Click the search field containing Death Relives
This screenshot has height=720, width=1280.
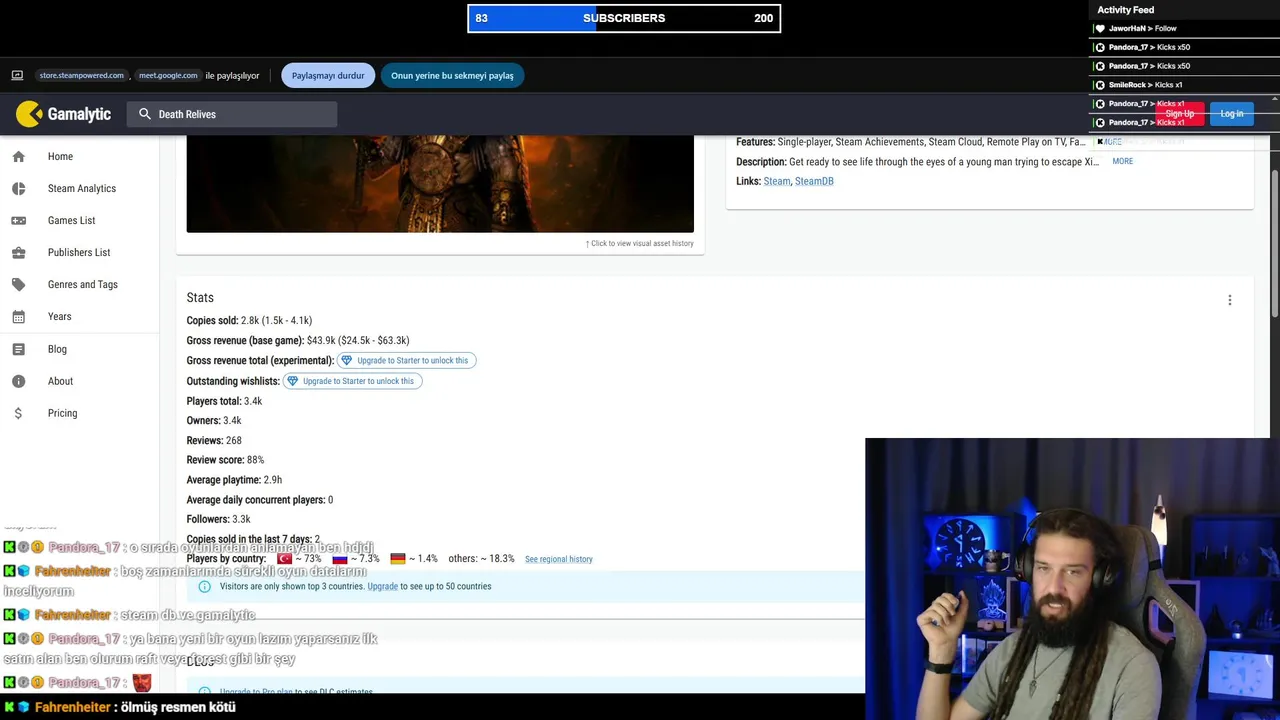click(232, 114)
